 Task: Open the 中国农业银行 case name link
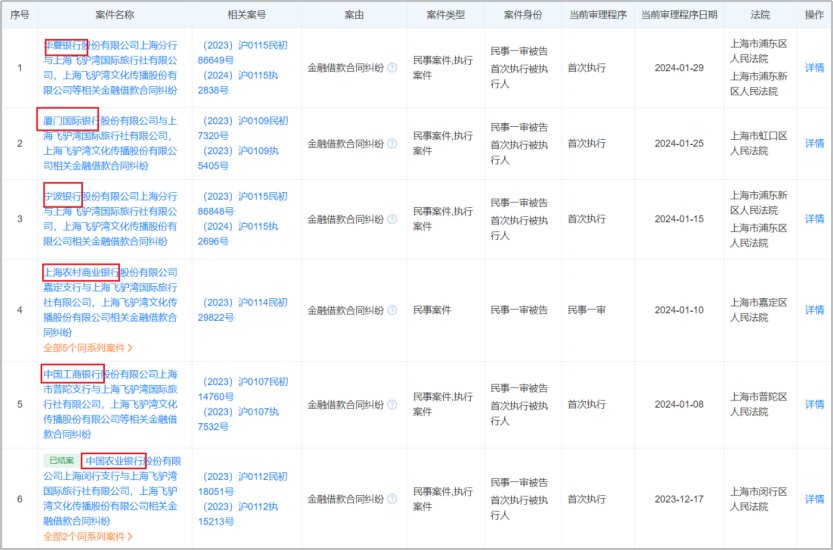[x=114, y=461]
